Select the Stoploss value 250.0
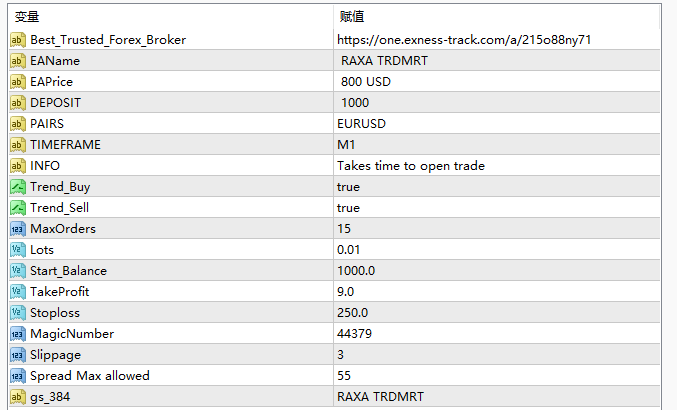This screenshot has height=410, width=677. click(x=353, y=313)
